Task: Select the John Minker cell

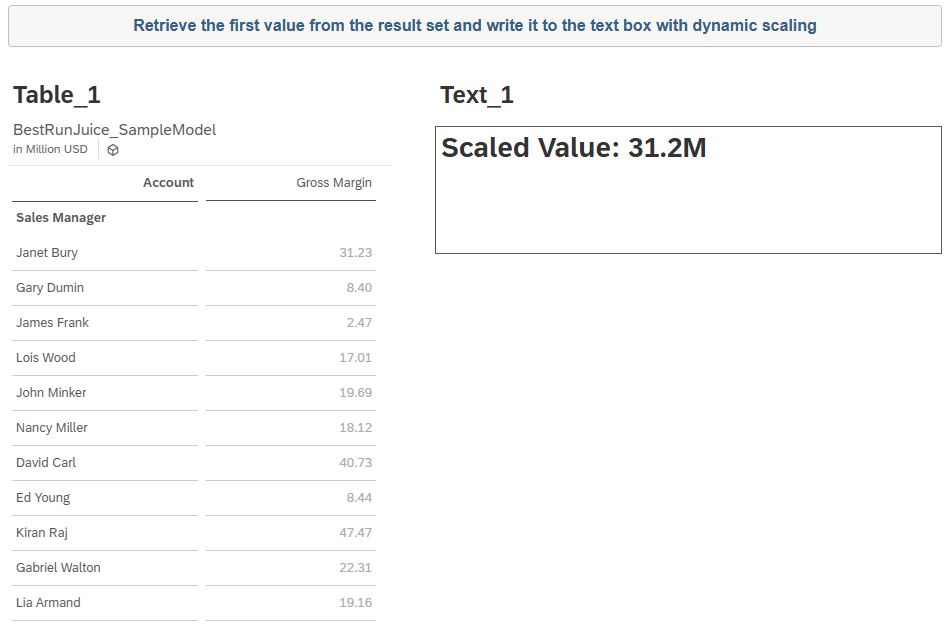Action: coord(51,393)
